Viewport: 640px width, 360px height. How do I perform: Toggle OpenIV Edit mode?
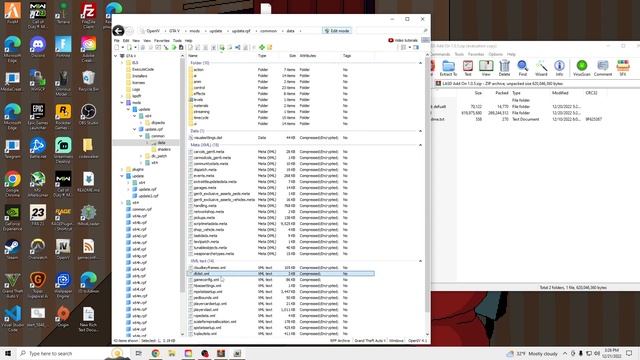[x=337, y=31]
